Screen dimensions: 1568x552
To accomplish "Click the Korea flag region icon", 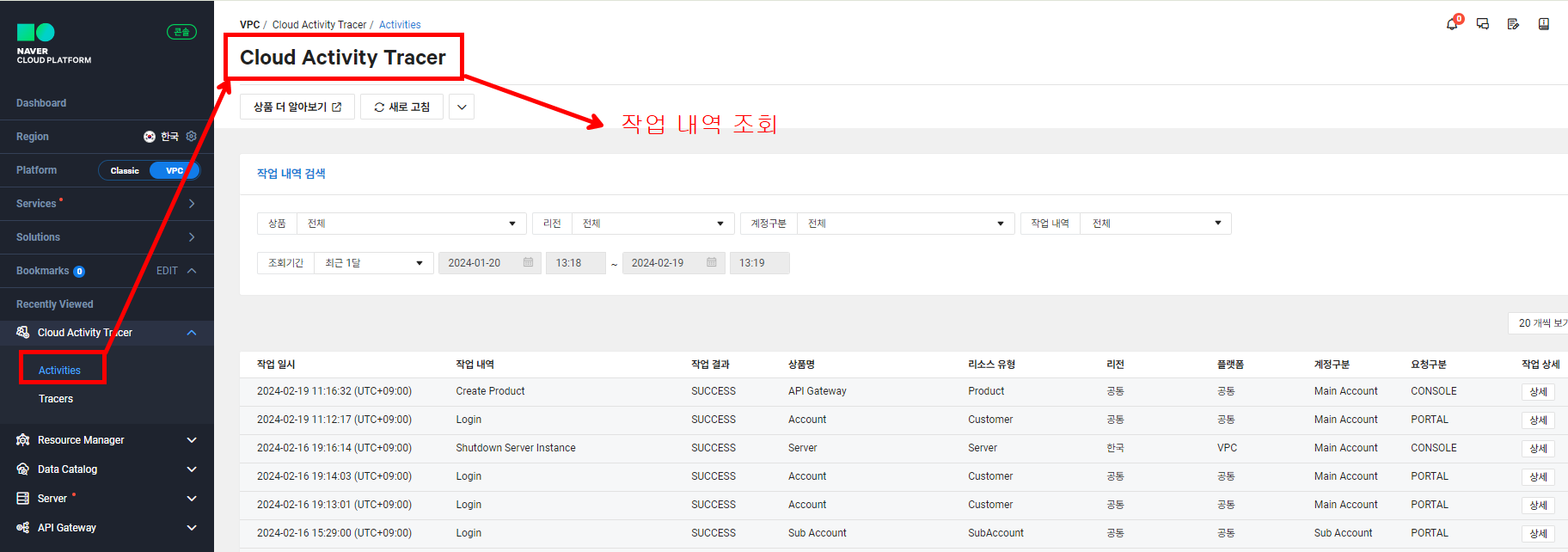I will click(150, 137).
